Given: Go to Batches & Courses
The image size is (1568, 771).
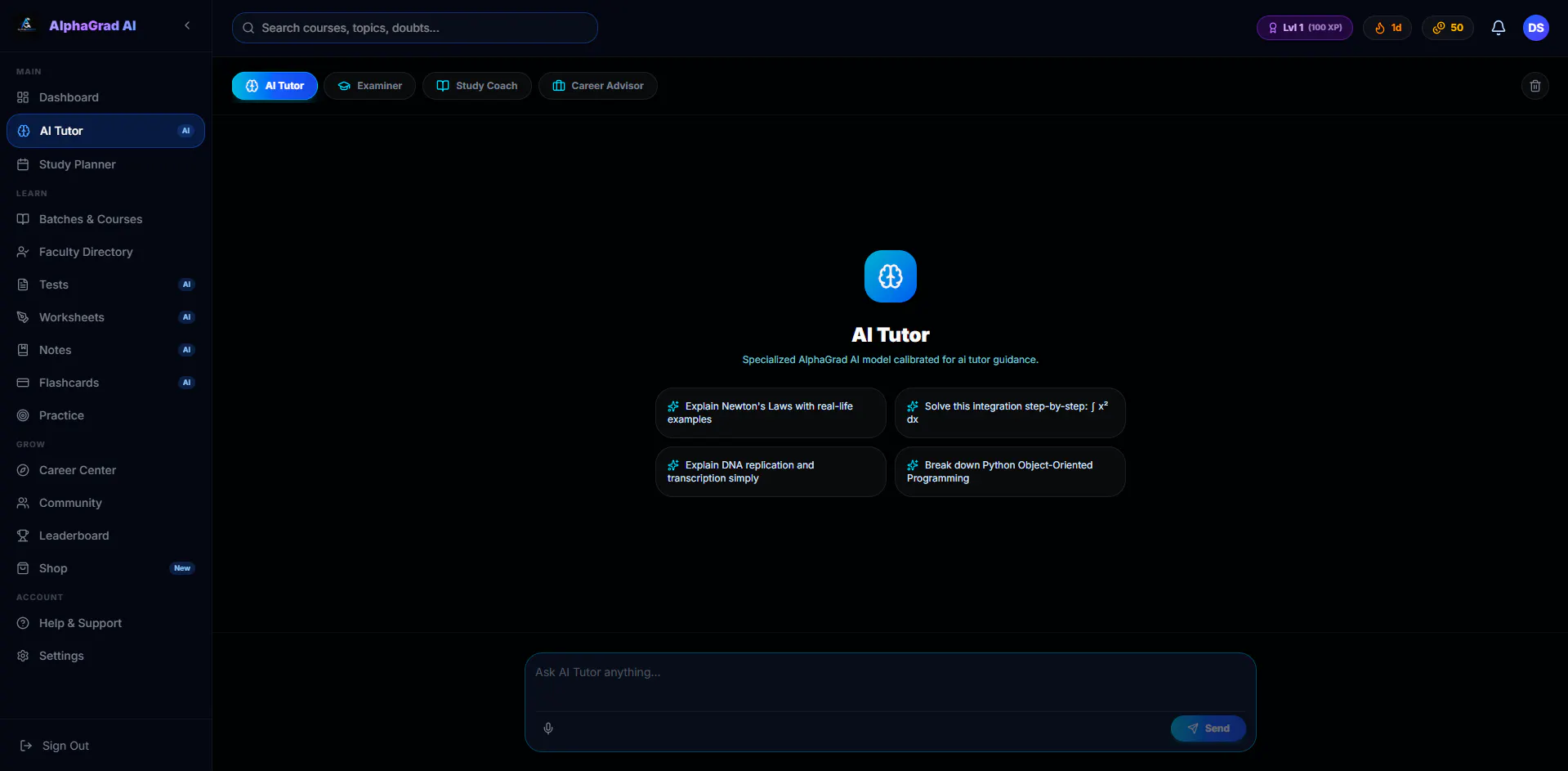Looking at the screenshot, I should click(105, 219).
